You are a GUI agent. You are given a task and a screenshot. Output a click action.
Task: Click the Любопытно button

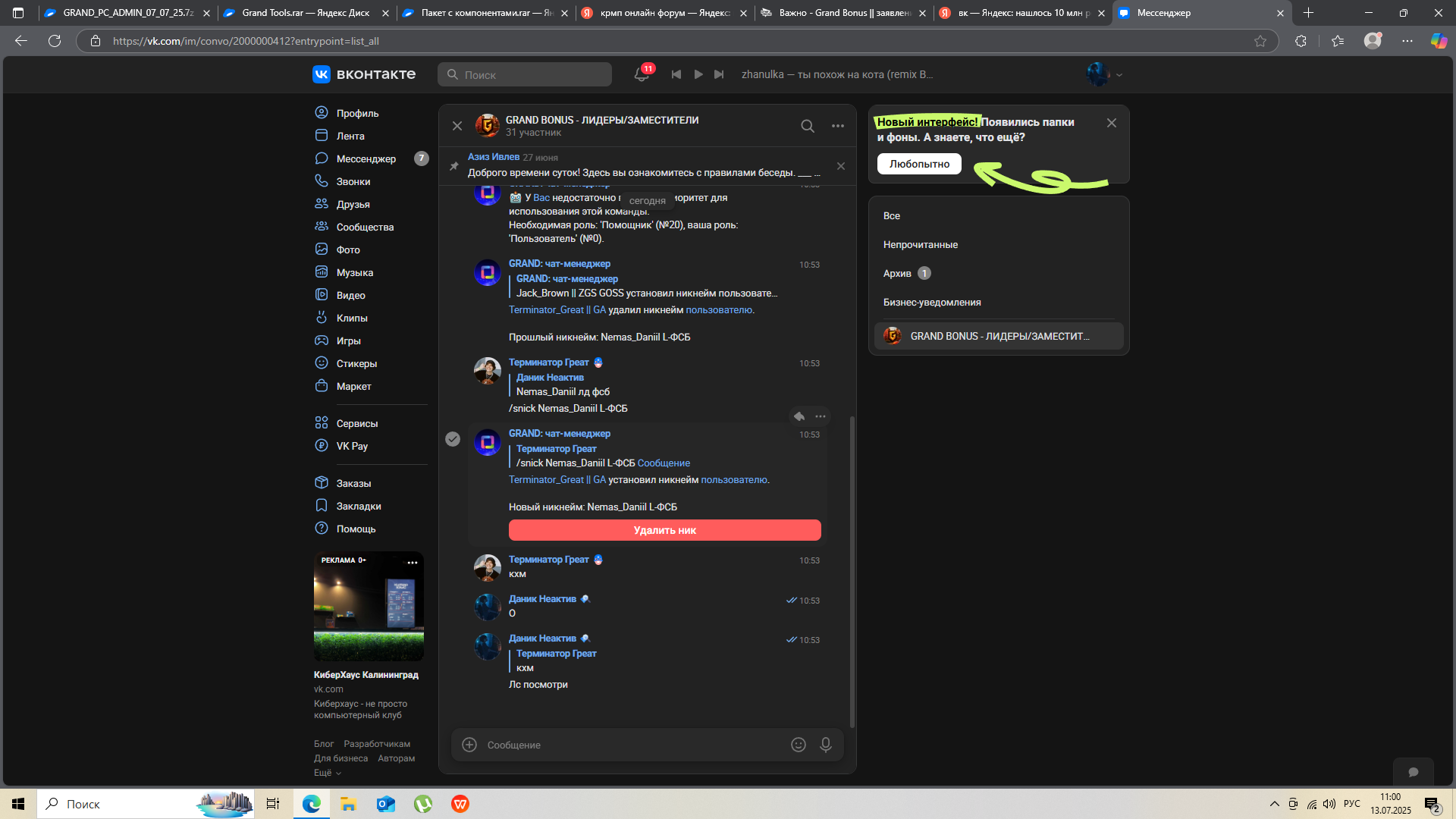(x=919, y=164)
